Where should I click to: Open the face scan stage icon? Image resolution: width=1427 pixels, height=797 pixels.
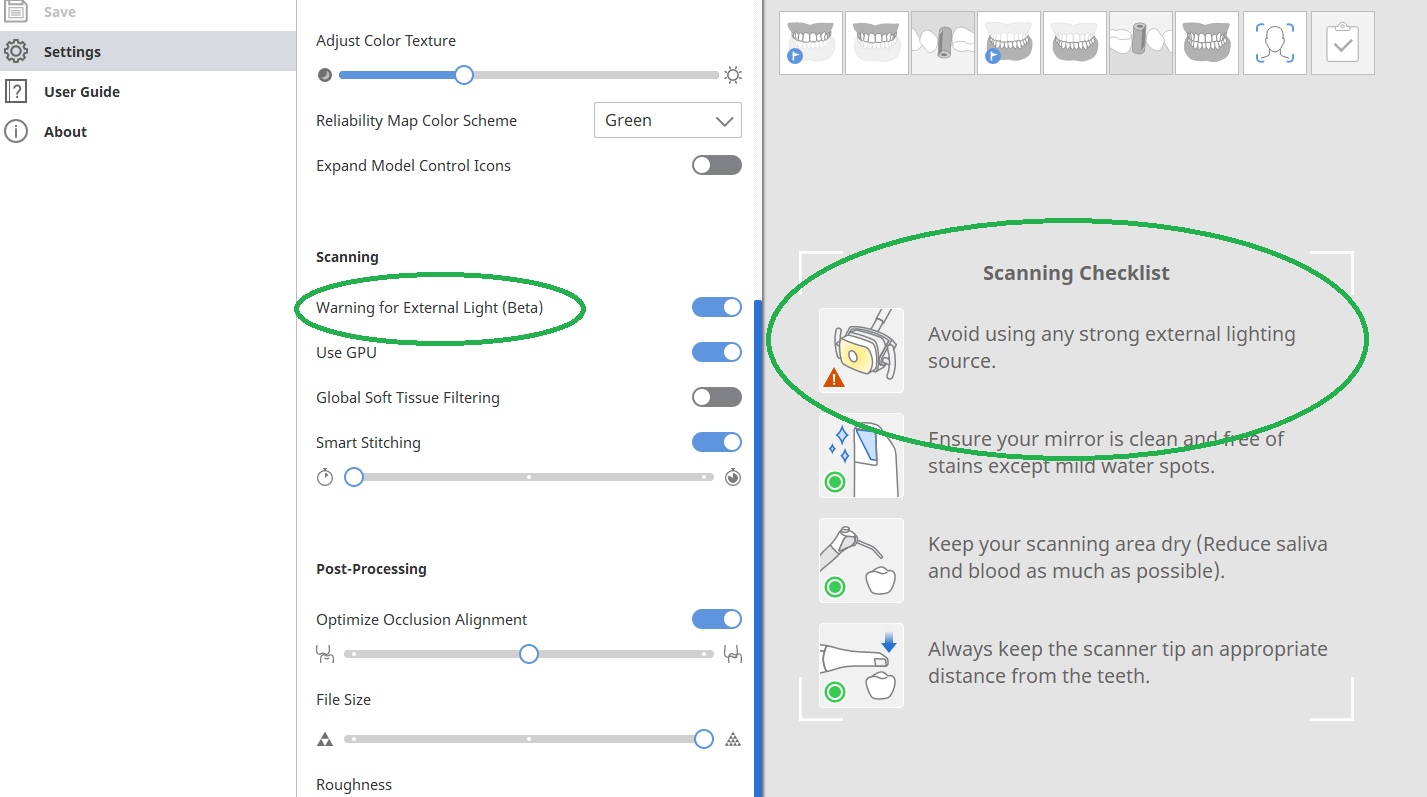click(1275, 43)
